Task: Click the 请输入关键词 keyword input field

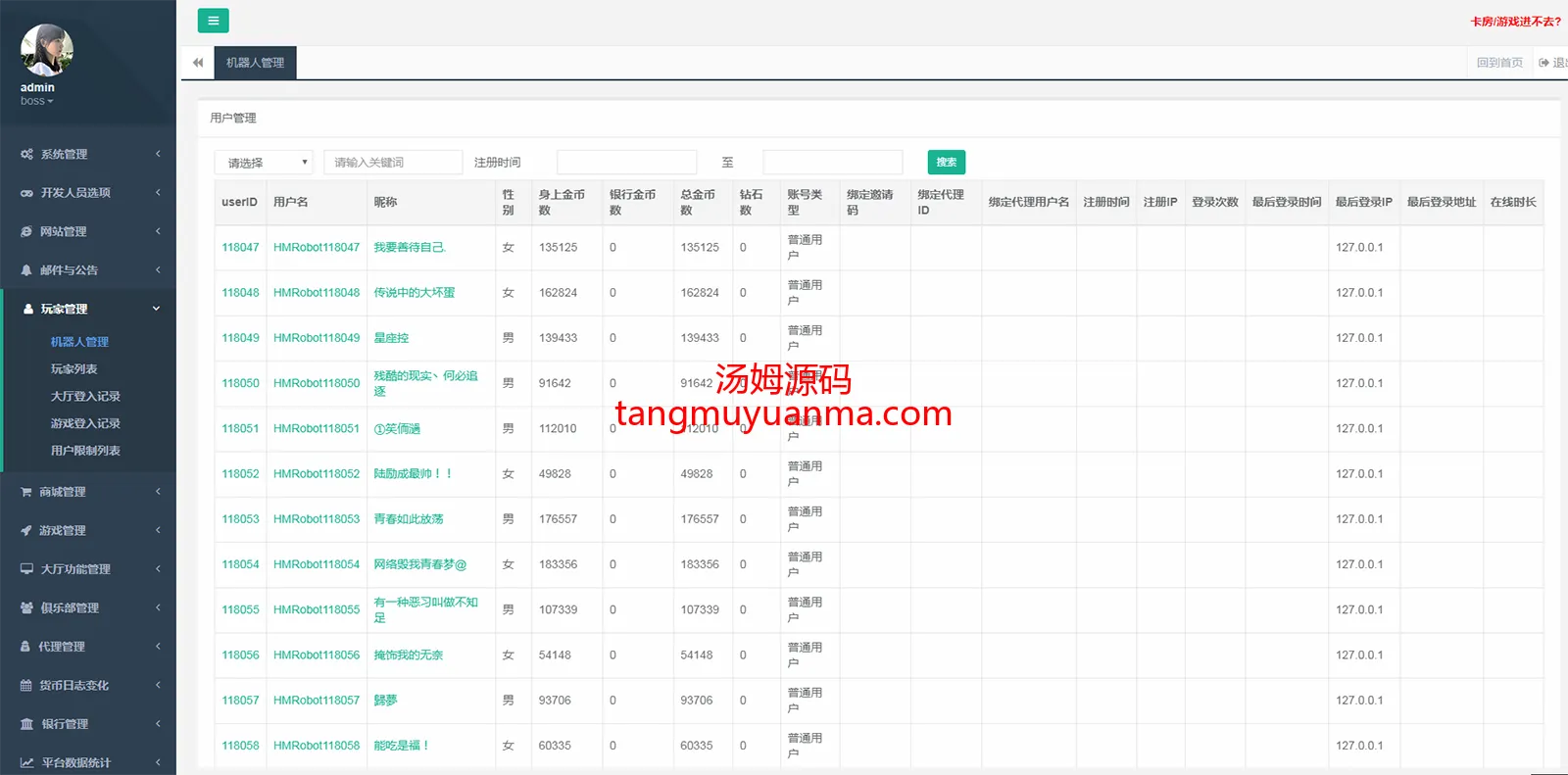Action: point(393,163)
